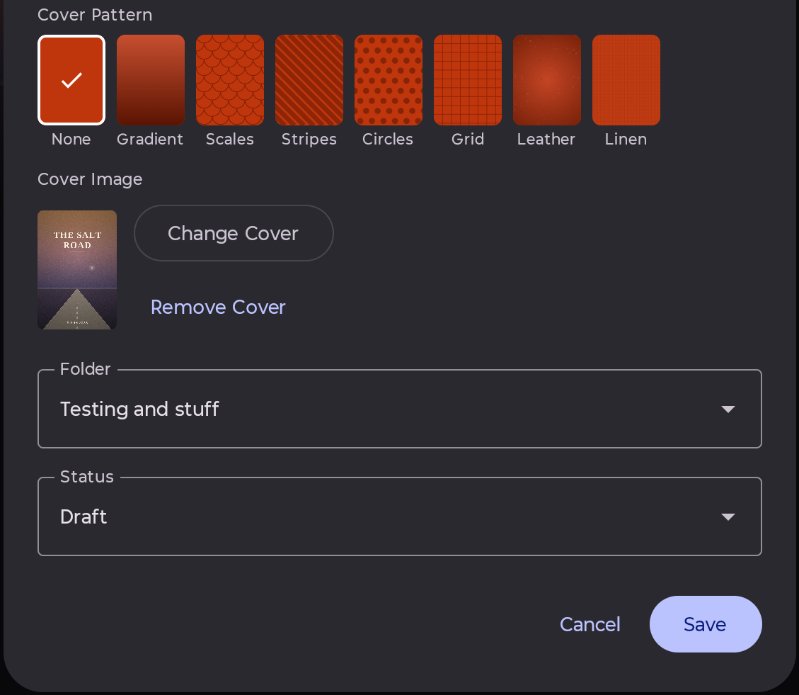Select the Stripes cover pattern
The image size is (799, 695).
click(309, 80)
